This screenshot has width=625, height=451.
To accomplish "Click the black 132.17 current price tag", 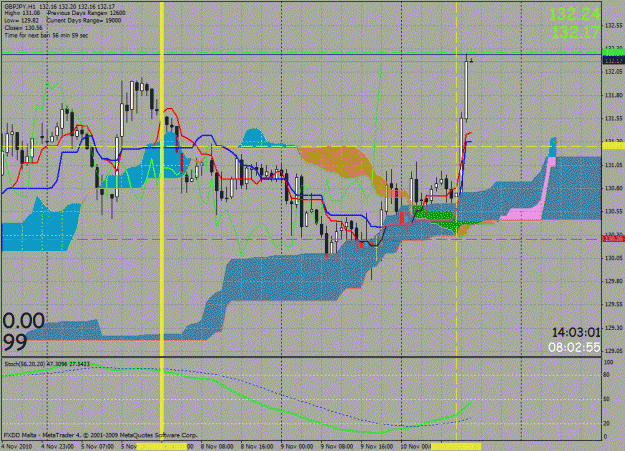I will tap(613, 60).
